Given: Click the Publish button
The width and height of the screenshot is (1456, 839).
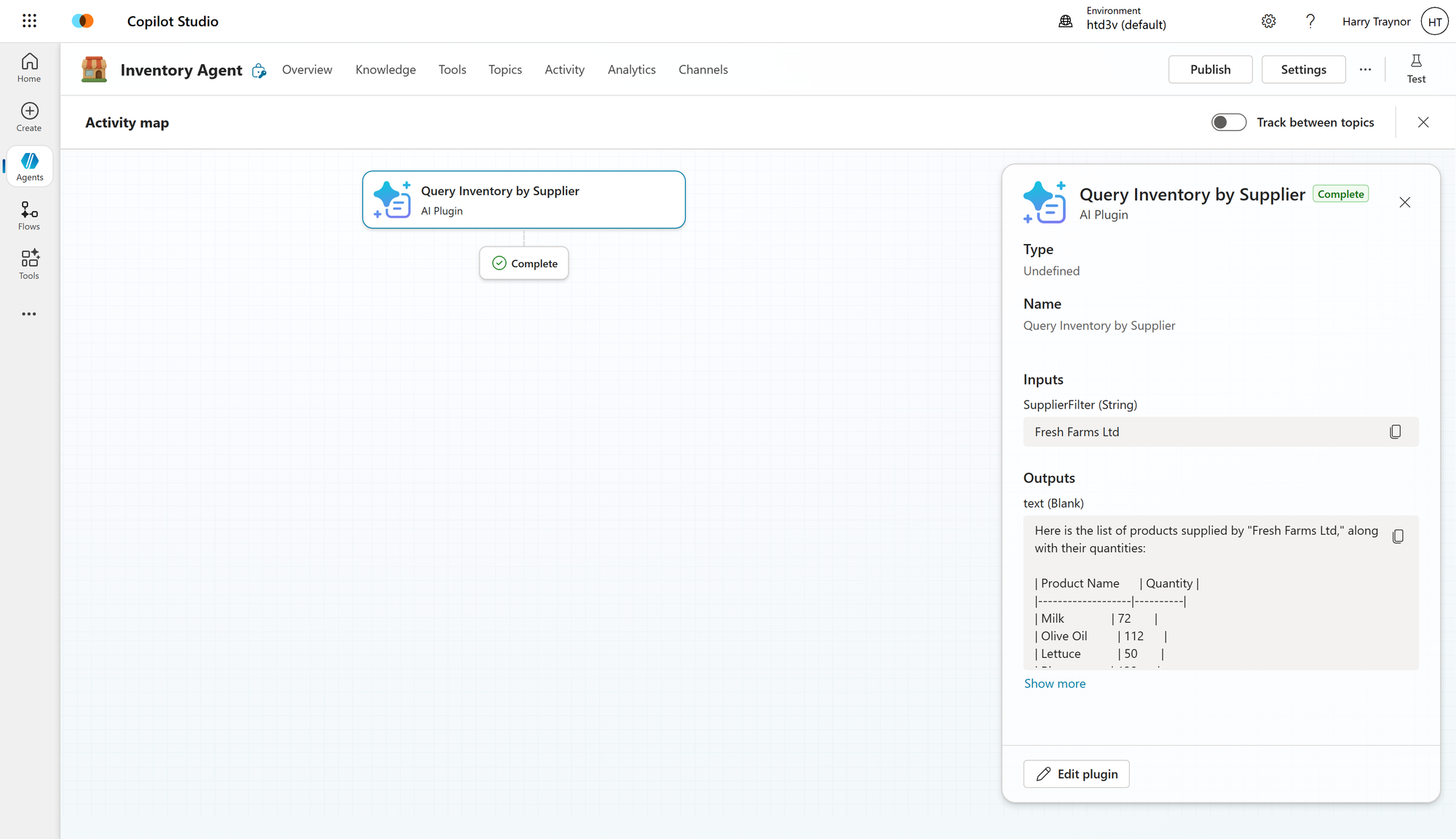Looking at the screenshot, I should (1211, 69).
